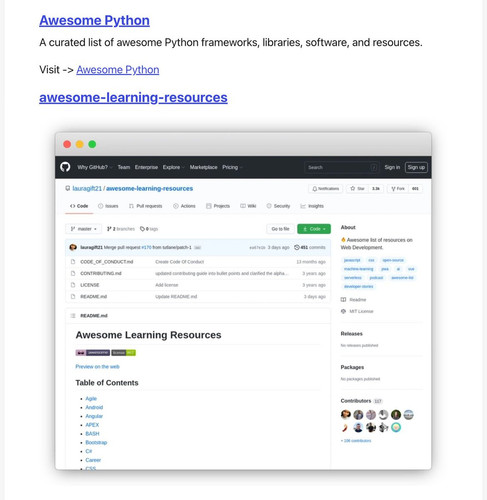
Task: Click the Sign up button
Action: coord(416,167)
